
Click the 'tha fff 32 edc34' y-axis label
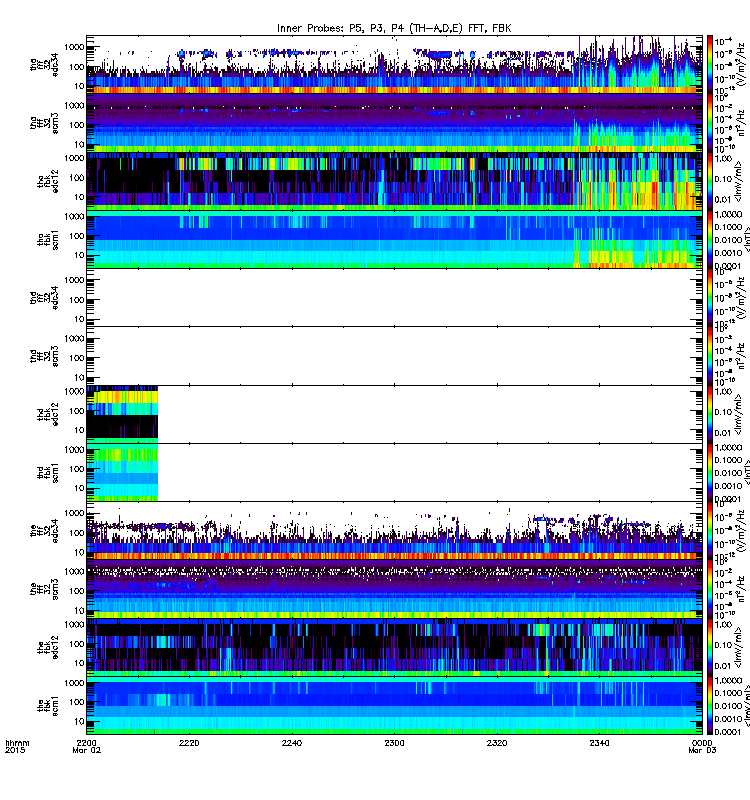[x=44, y=64]
